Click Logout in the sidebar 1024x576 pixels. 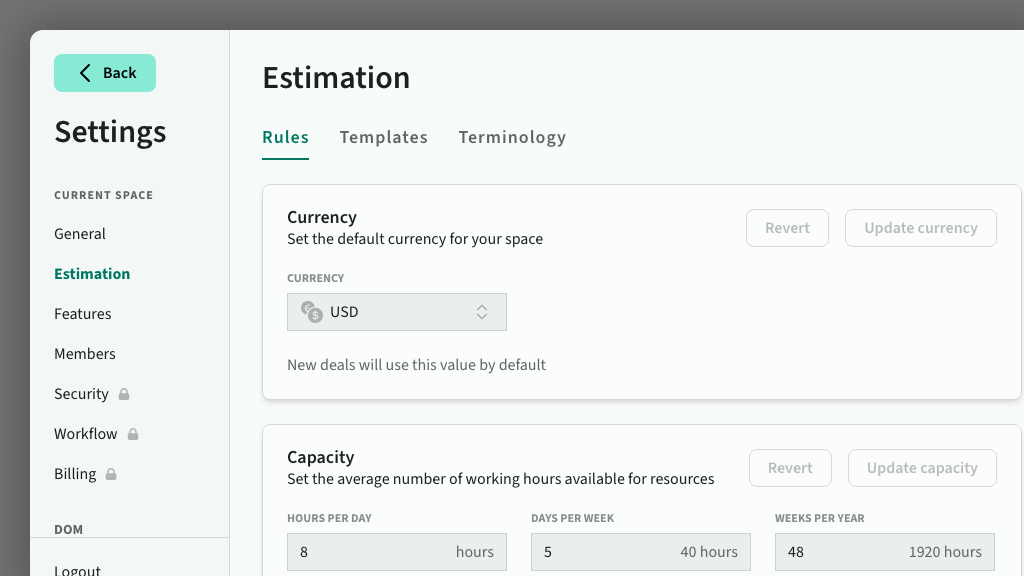(77, 569)
